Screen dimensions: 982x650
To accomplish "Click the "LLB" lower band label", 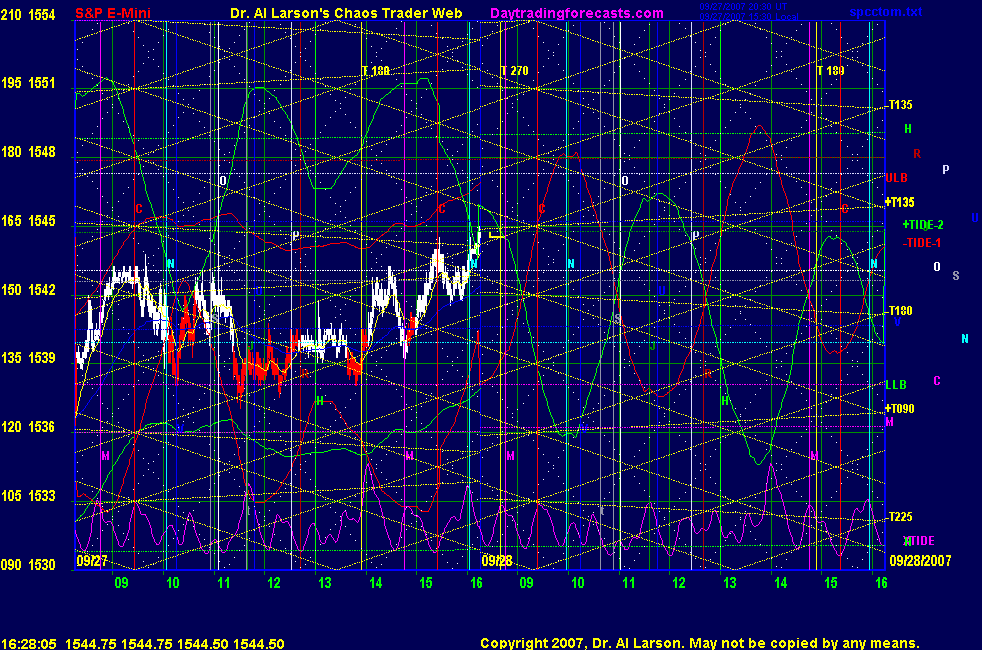I will click(896, 384).
